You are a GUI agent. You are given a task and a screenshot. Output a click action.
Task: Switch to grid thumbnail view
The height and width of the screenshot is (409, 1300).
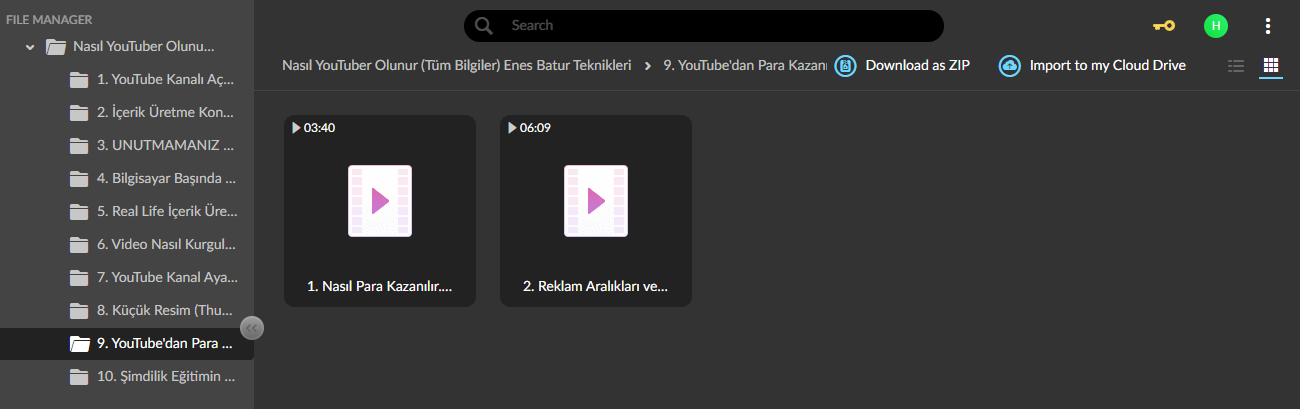point(1271,66)
